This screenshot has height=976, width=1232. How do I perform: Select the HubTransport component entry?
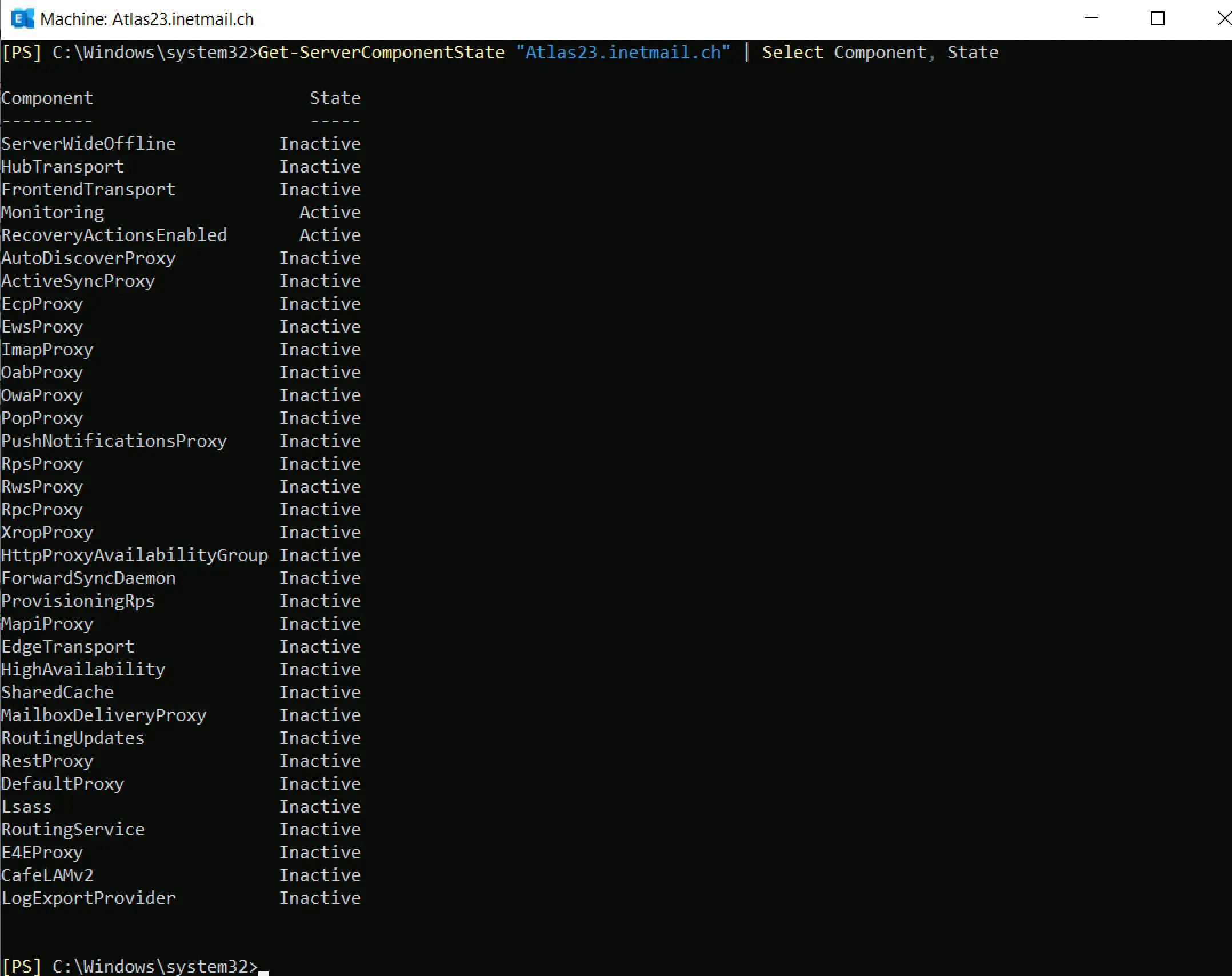[63, 166]
